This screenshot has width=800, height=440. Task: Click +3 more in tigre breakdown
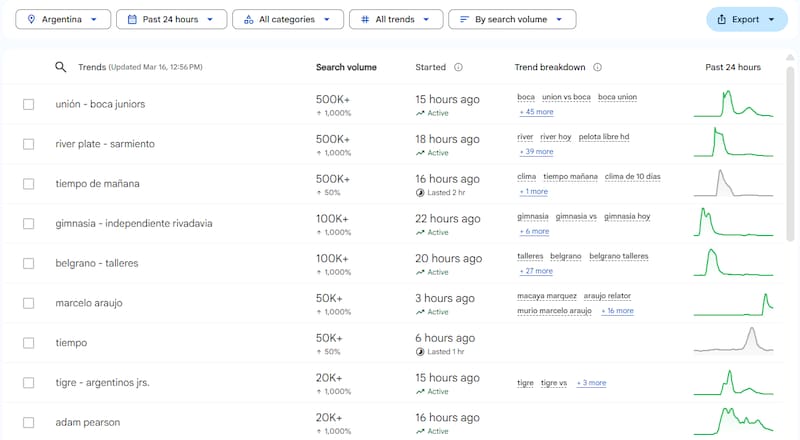point(591,383)
